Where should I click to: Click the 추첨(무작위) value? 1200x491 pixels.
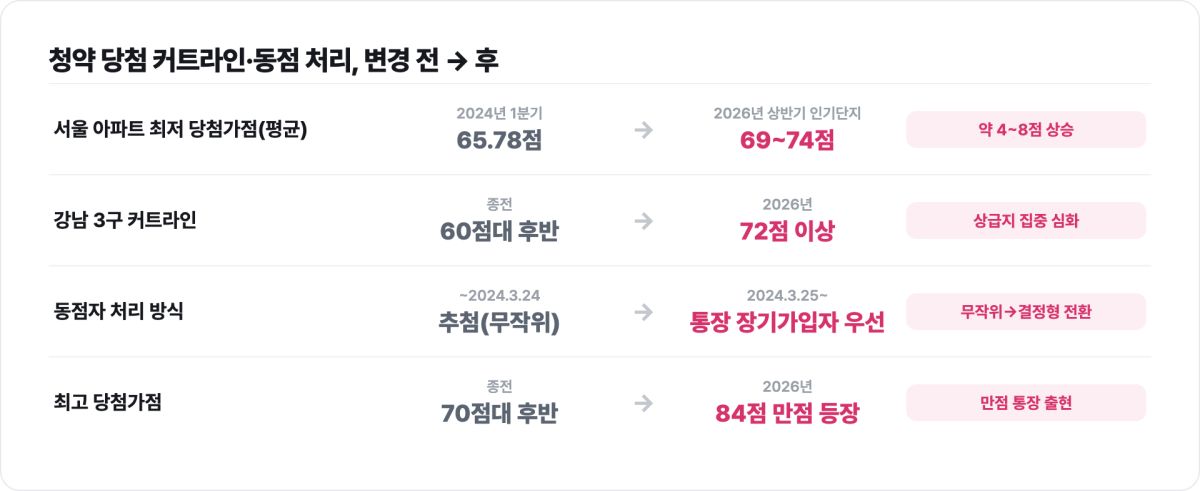coord(499,322)
